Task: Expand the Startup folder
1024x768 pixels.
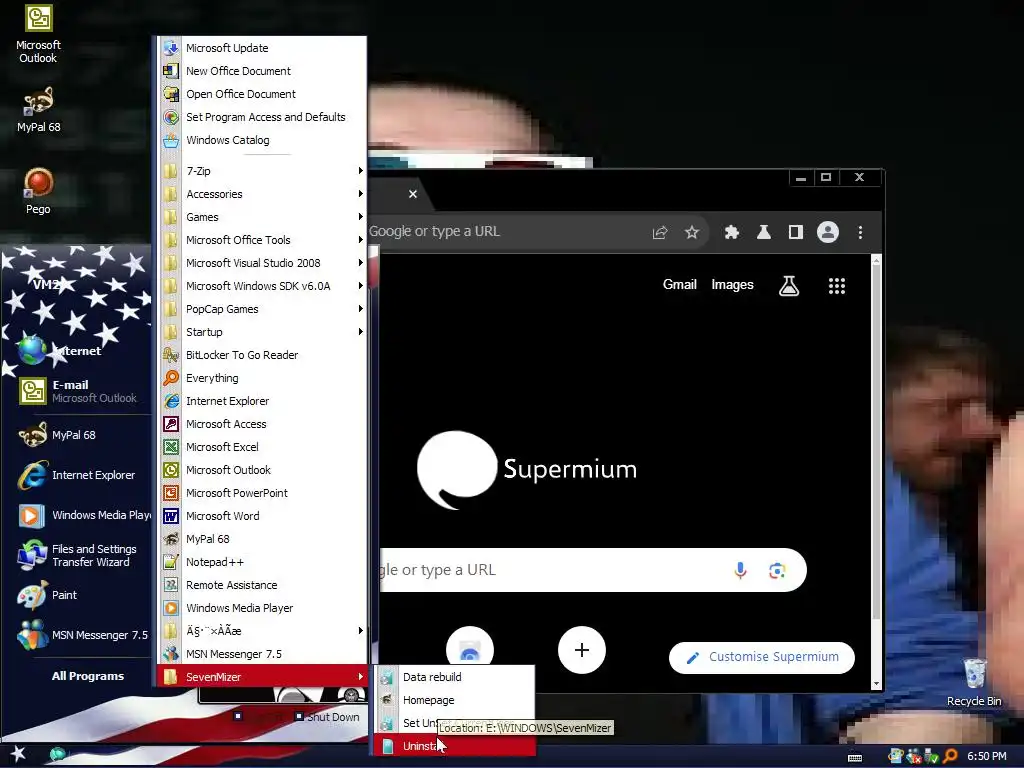Action: 262,332
